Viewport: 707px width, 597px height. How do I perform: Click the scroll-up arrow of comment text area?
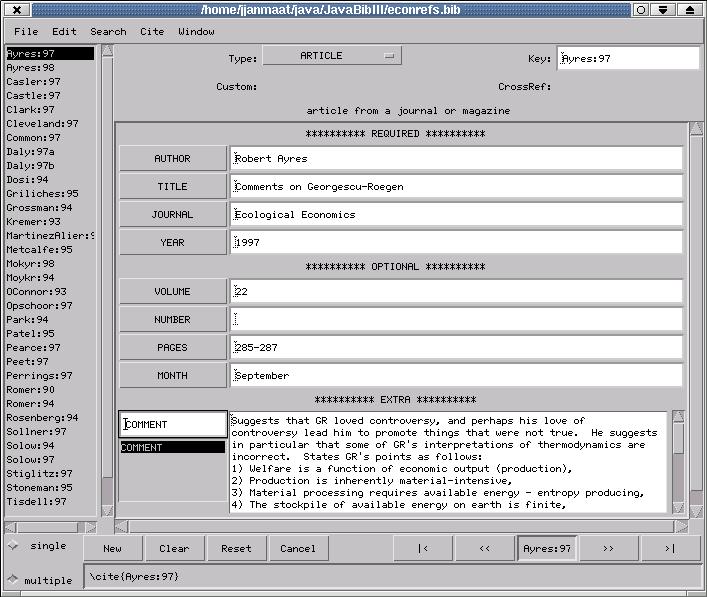(x=678, y=417)
